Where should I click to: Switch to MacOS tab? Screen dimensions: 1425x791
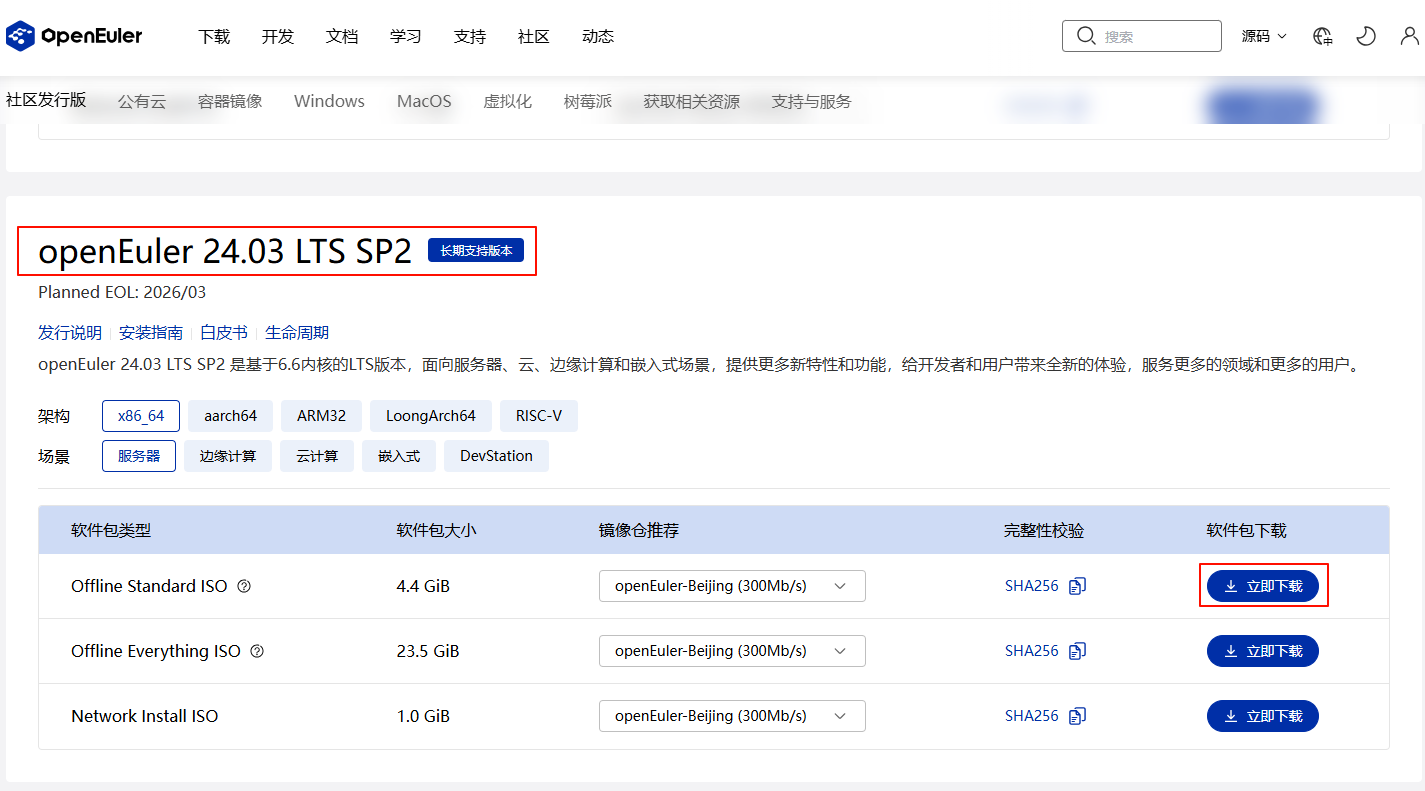click(424, 101)
